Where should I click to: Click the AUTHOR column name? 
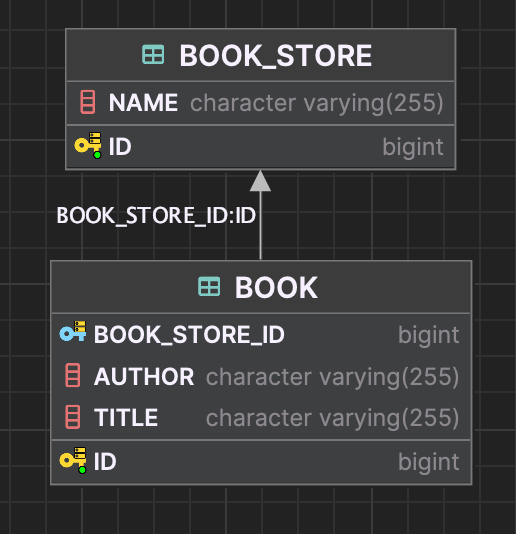point(144,377)
